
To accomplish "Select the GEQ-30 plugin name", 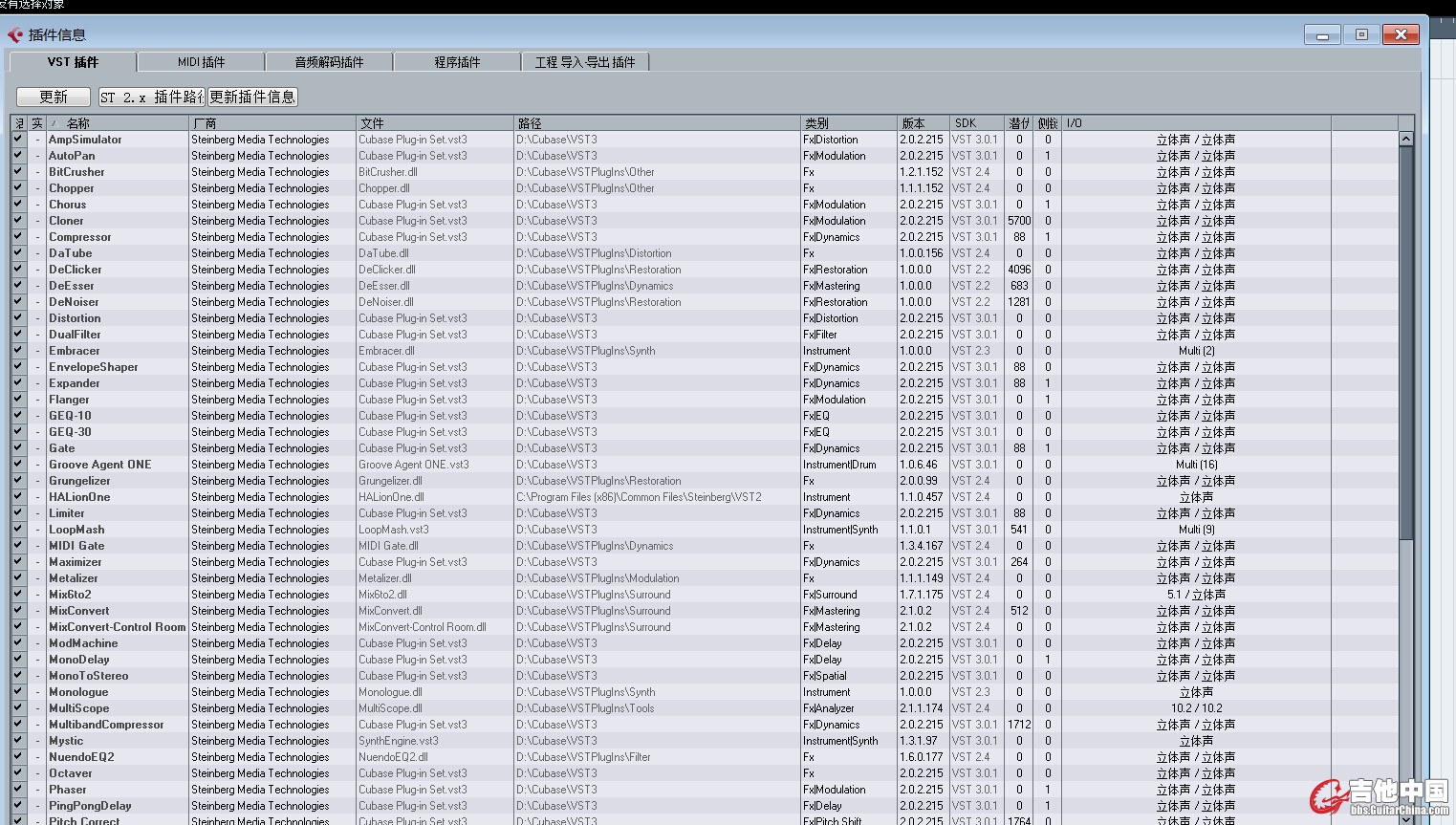I will (71, 432).
